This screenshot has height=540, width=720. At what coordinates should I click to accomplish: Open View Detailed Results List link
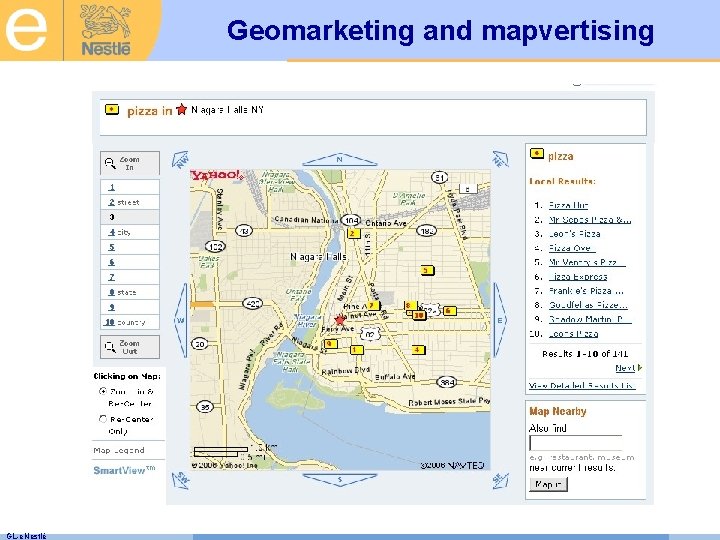[582, 385]
